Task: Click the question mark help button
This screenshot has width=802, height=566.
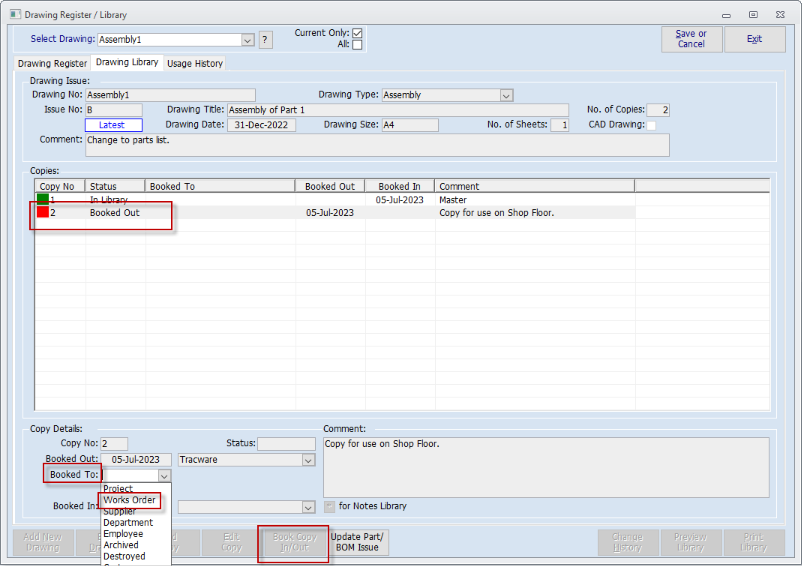Action: 265,40
